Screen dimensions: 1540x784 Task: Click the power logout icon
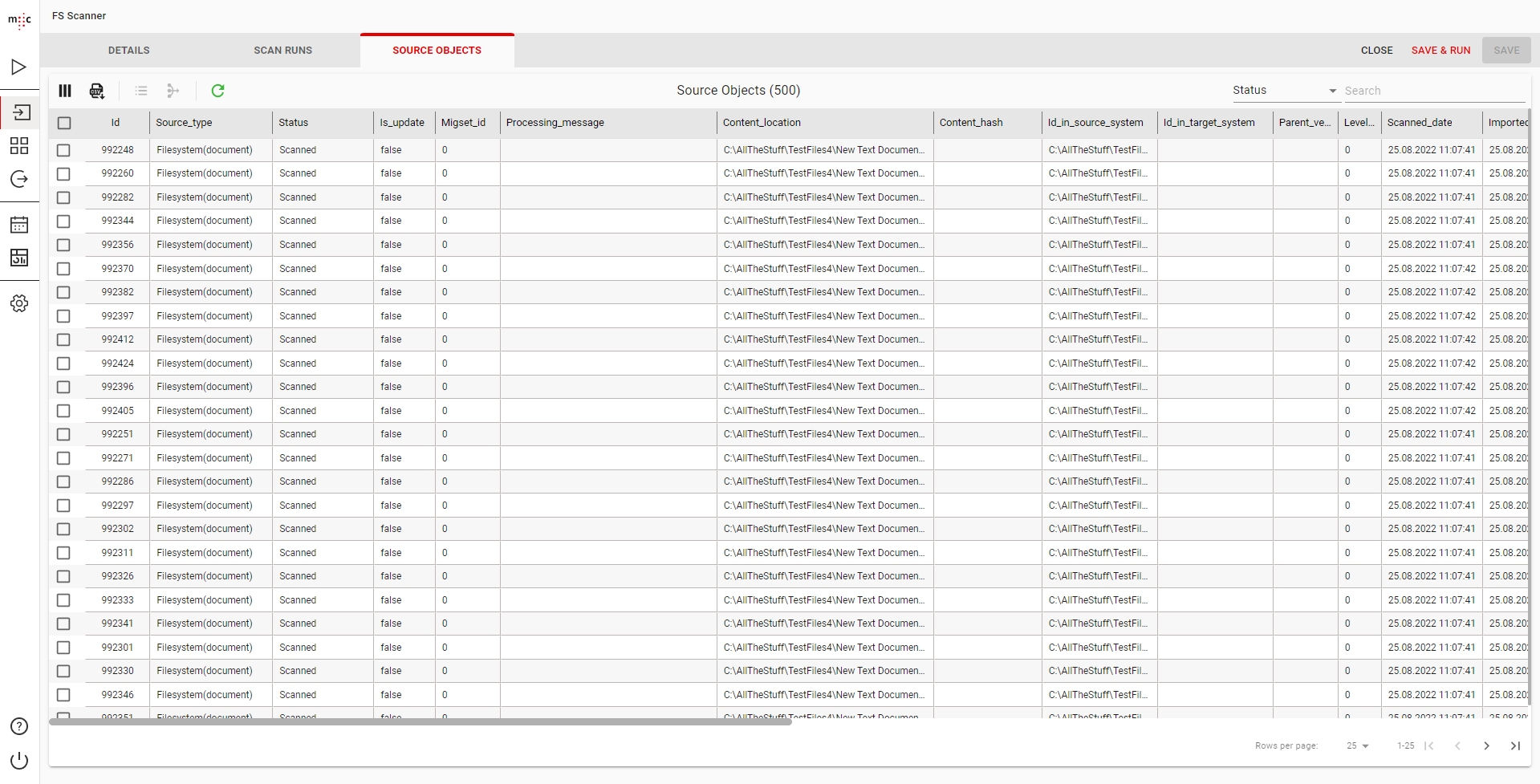click(x=19, y=761)
